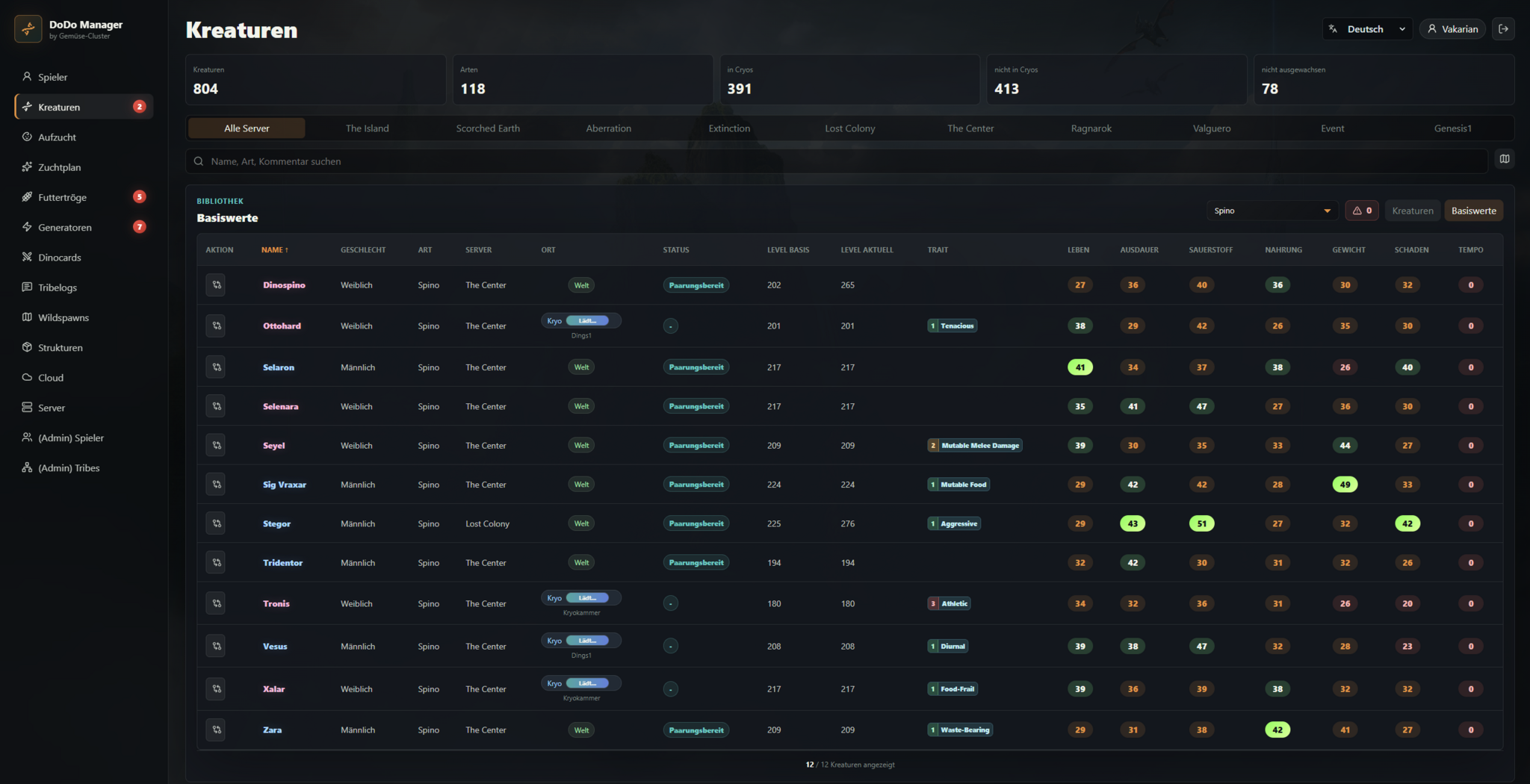Focus the Name, Art, Kommentar search field
Image resolution: width=1530 pixels, height=784 pixels.
(x=837, y=161)
